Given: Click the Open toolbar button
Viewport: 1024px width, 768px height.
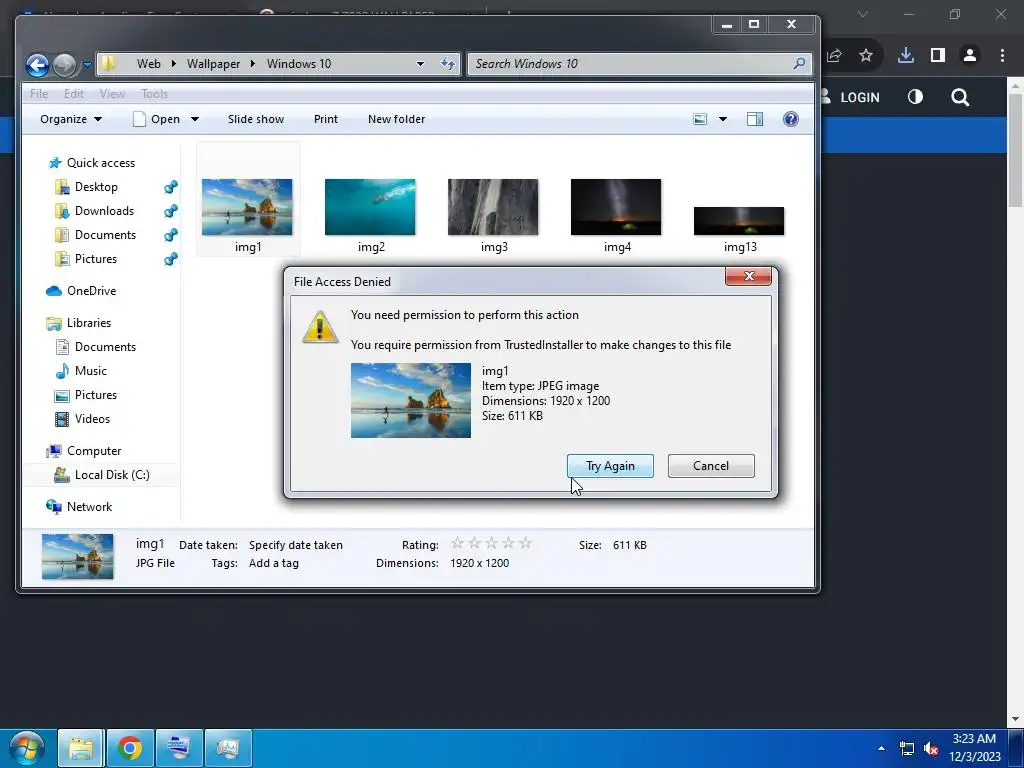Looking at the screenshot, I should click(157, 119).
